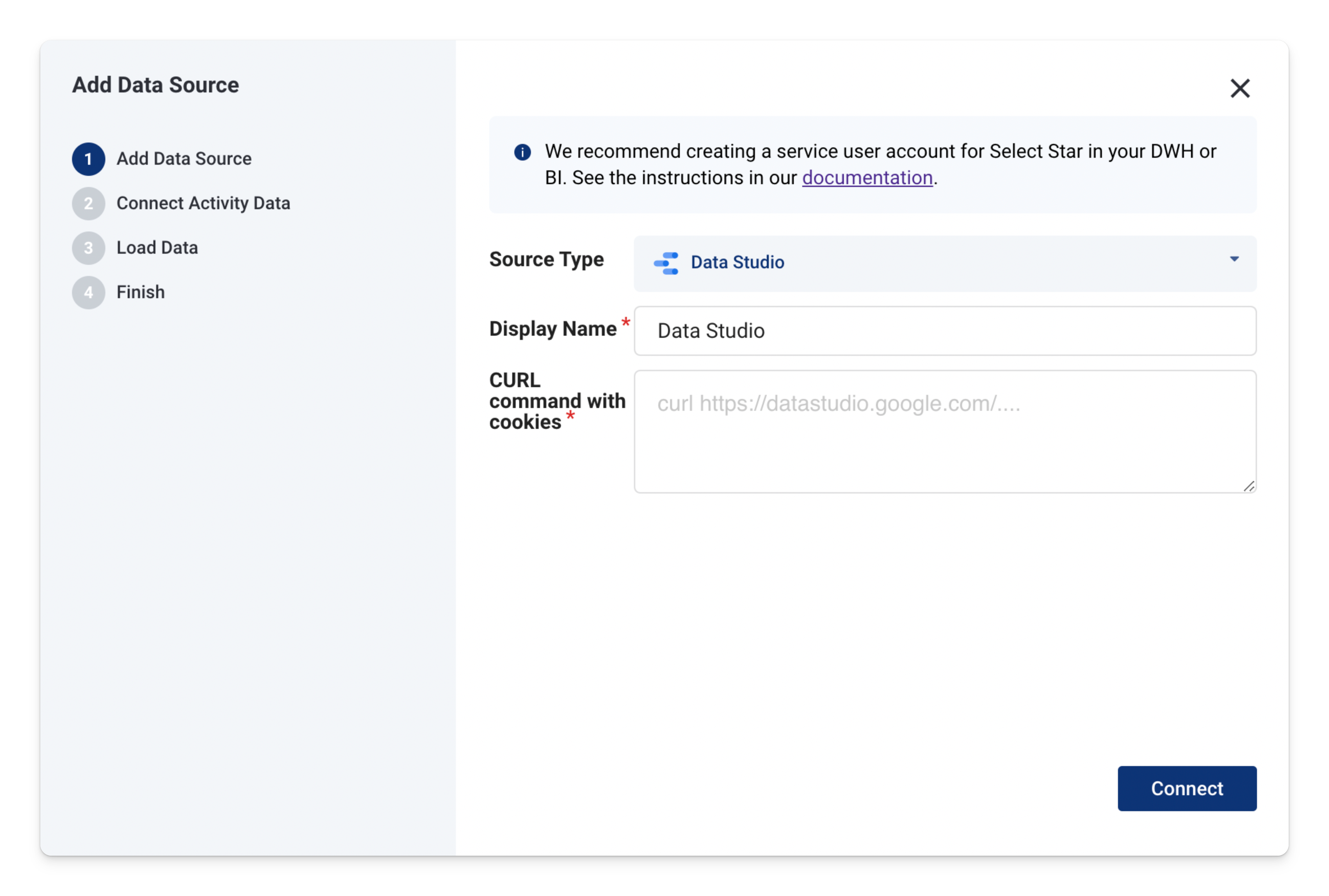Click into the Display Name field

[944, 331]
